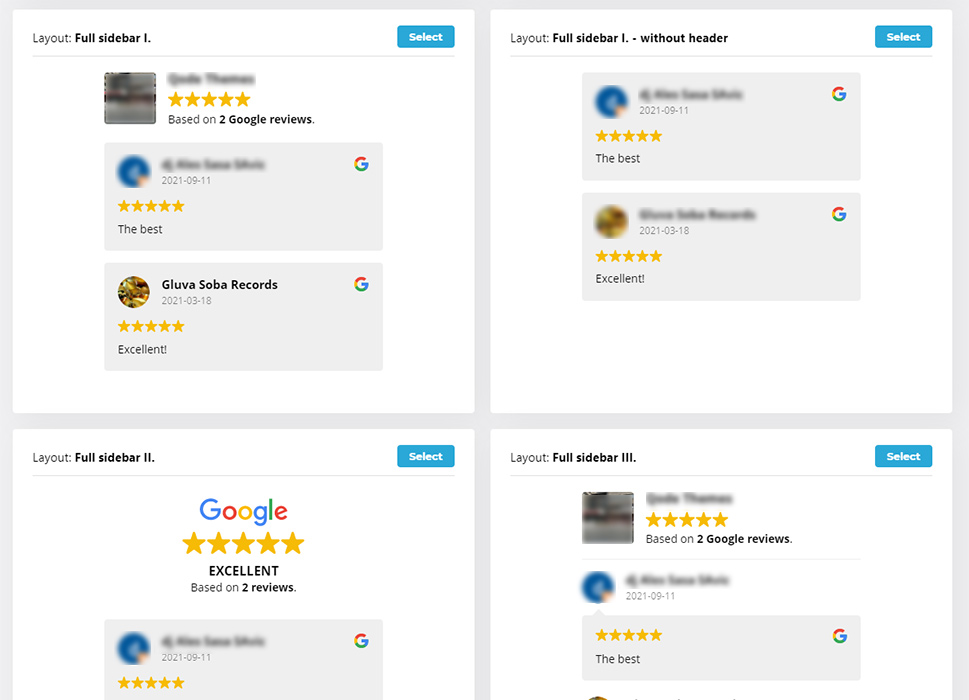This screenshot has width=969, height=700.
Task: Click Google icon on 2021-09-11 review without header
Action: click(839, 94)
